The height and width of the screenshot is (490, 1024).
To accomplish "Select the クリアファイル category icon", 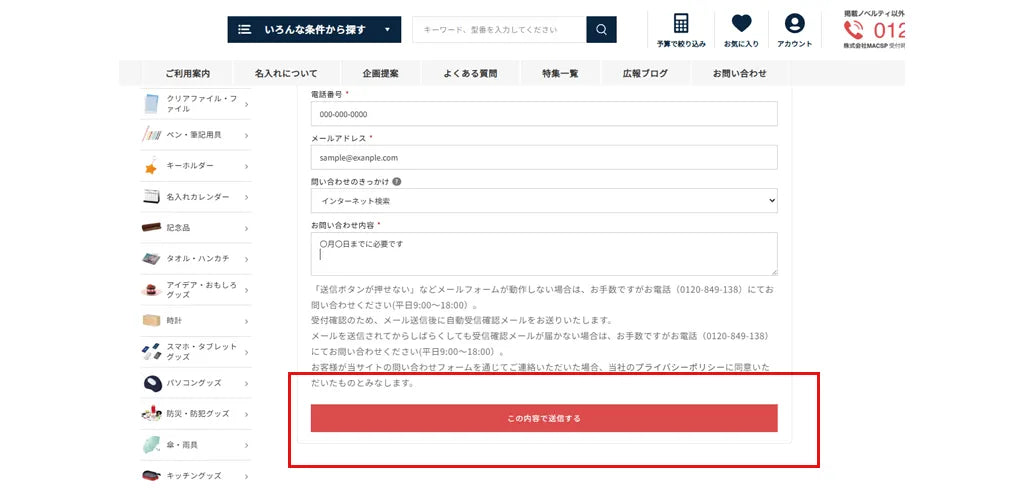I will coord(151,104).
